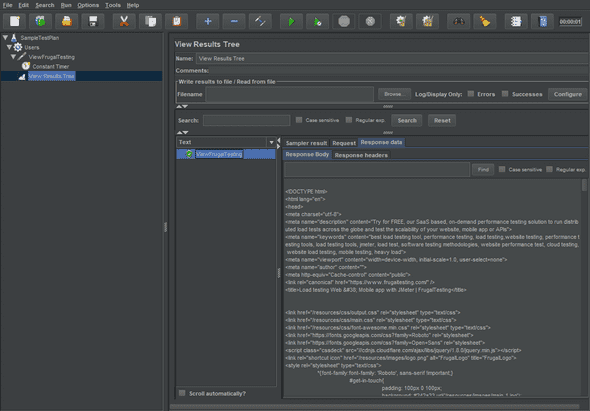Open the Edit menu
The image size is (590, 411).
(x=24, y=5)
